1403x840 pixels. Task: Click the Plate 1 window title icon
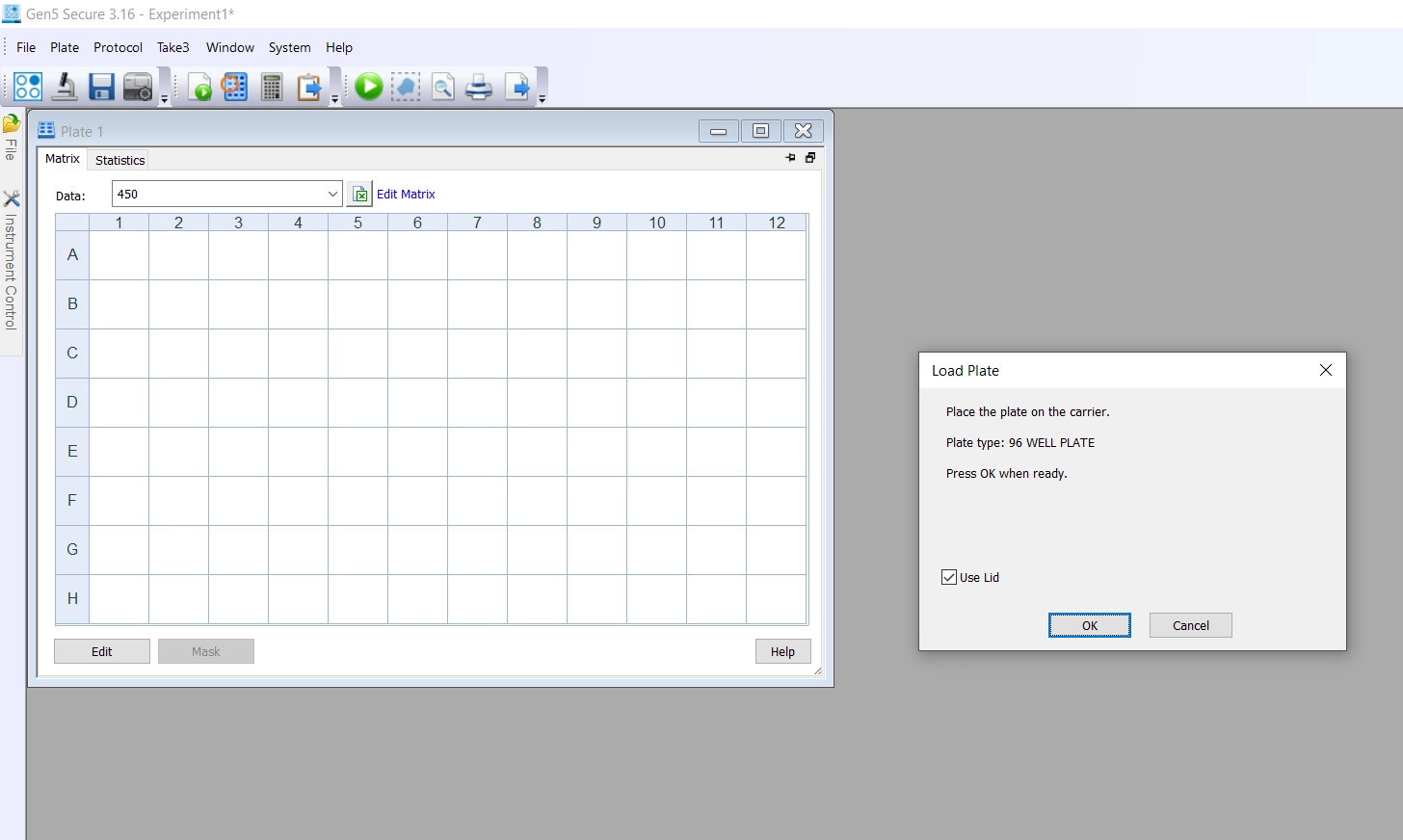46,130
